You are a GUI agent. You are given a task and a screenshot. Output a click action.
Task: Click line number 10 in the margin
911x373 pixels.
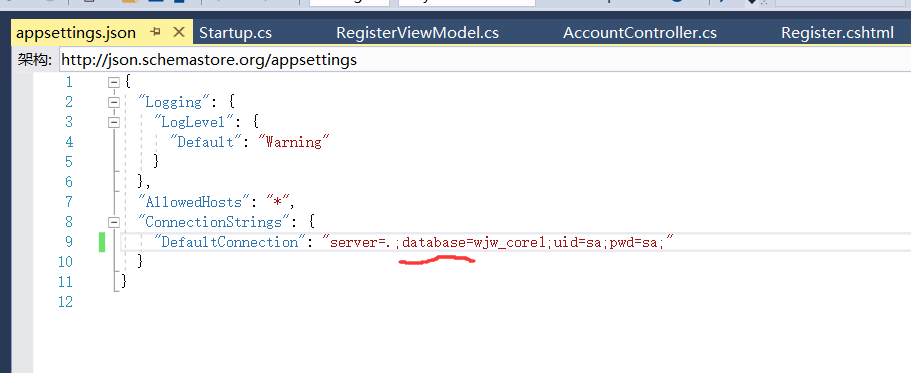point(65,261)
